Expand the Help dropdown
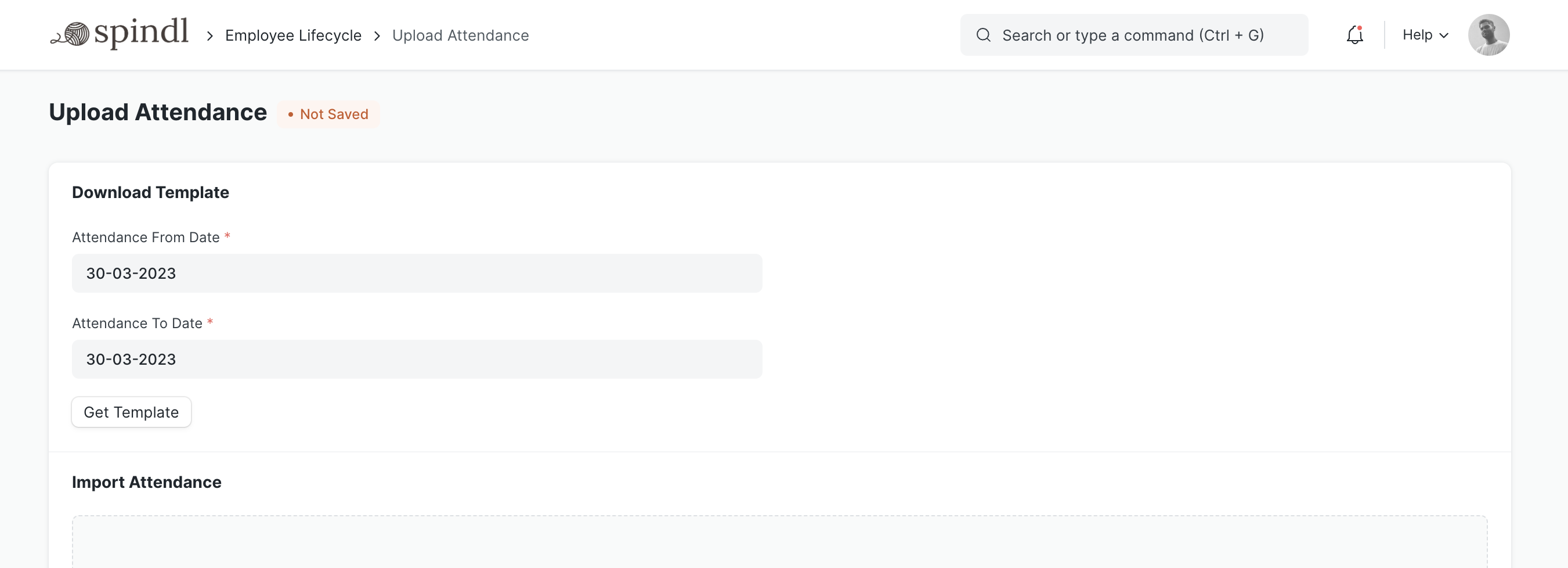This screenshot has height=568, width=1568. point(1424,35)
